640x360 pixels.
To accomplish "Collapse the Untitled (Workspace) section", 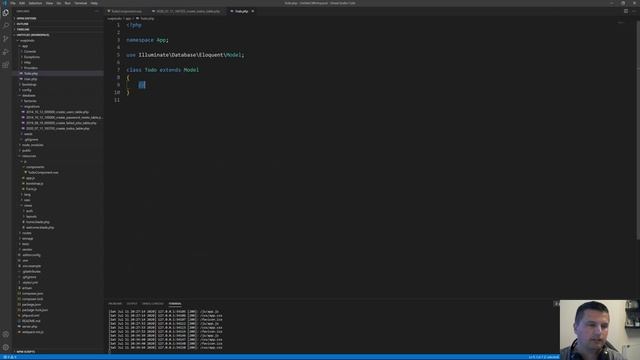I will point(58,35).
